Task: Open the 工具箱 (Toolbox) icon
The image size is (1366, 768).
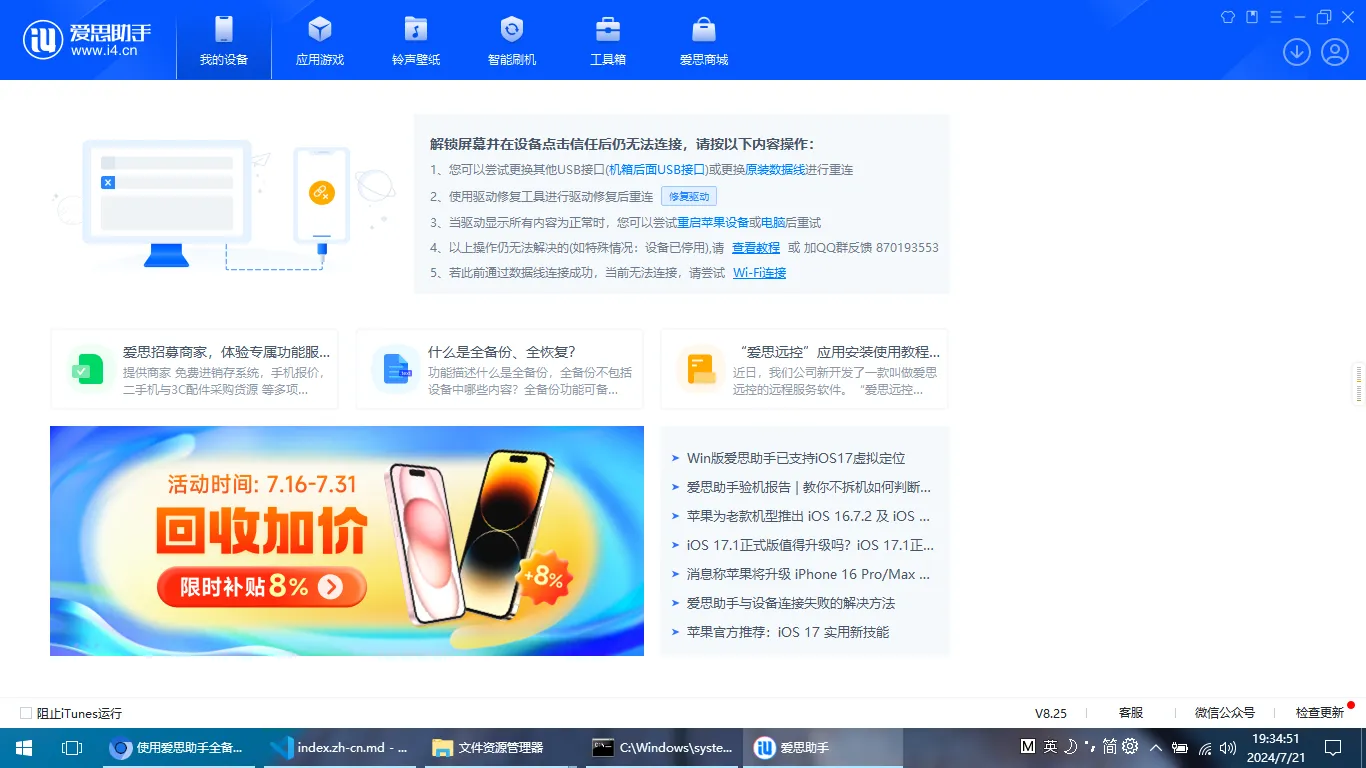Action: click(x=607, y=40)
